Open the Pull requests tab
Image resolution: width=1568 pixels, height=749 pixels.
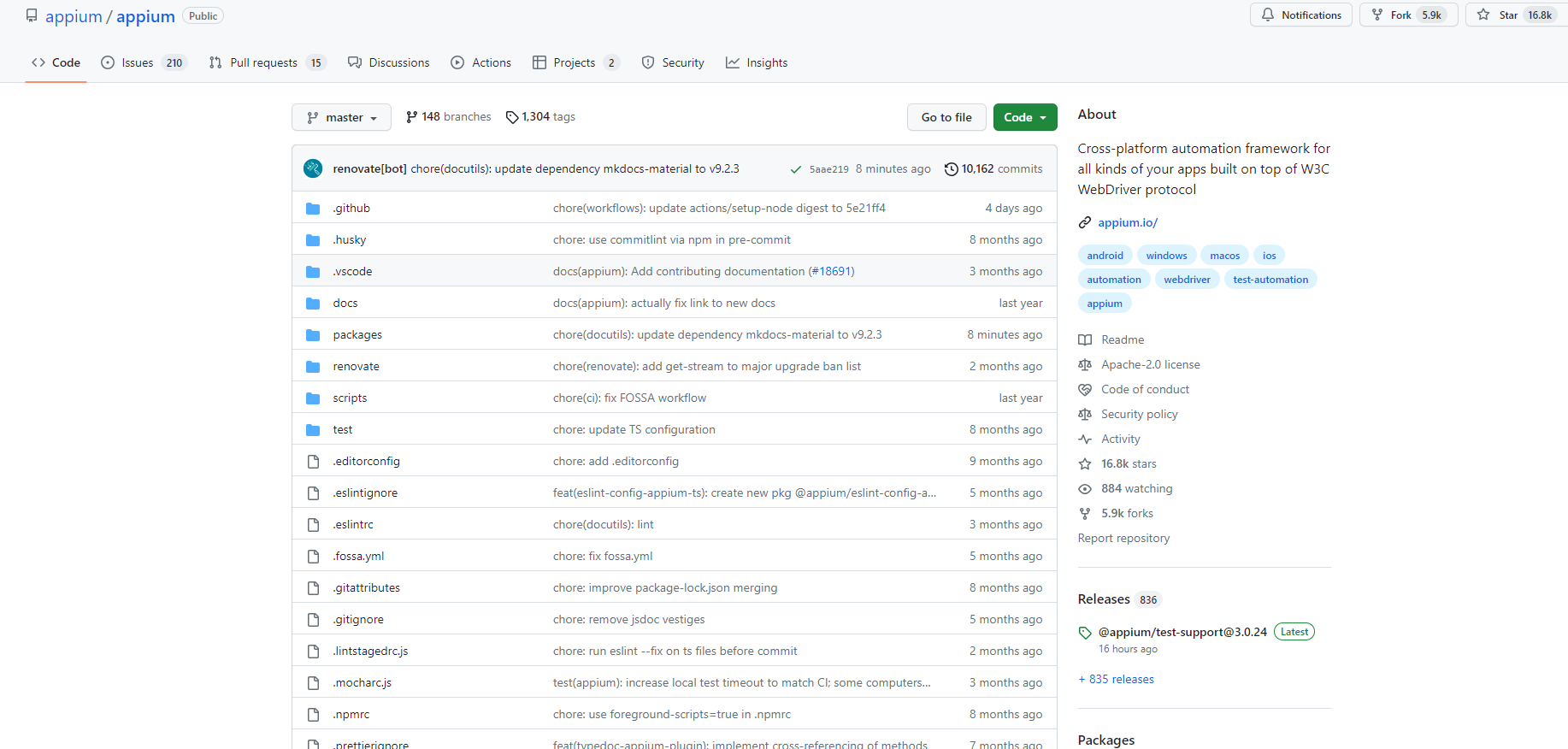pos(267,62)
